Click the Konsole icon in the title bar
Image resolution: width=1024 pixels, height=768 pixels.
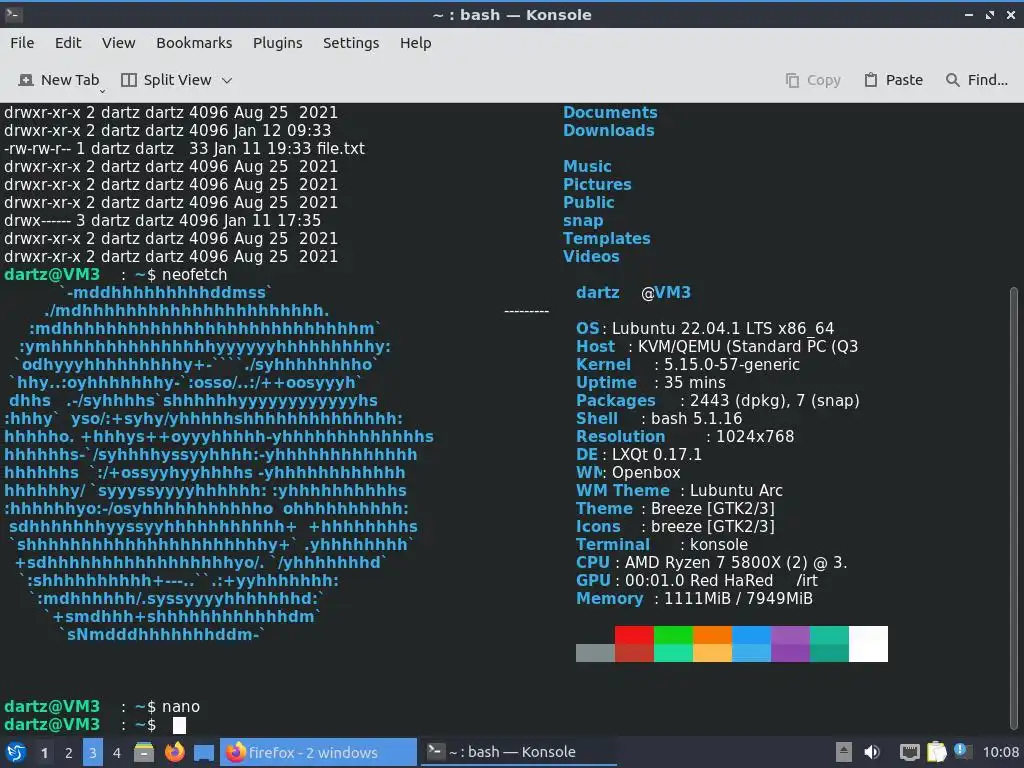(x=13, y=14)
